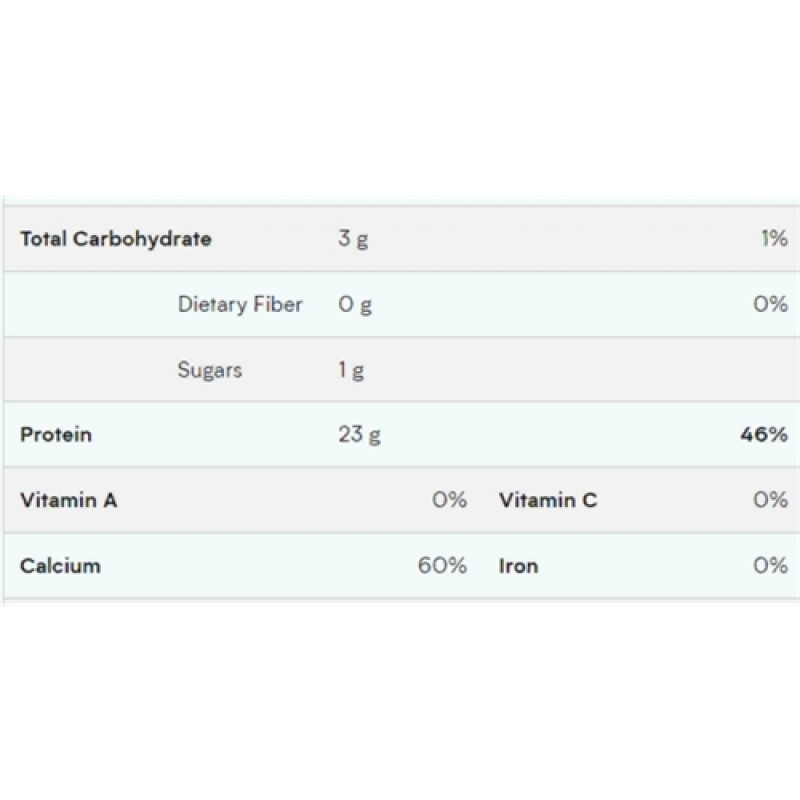
Task: Click the Protein label
Action: 56,435
